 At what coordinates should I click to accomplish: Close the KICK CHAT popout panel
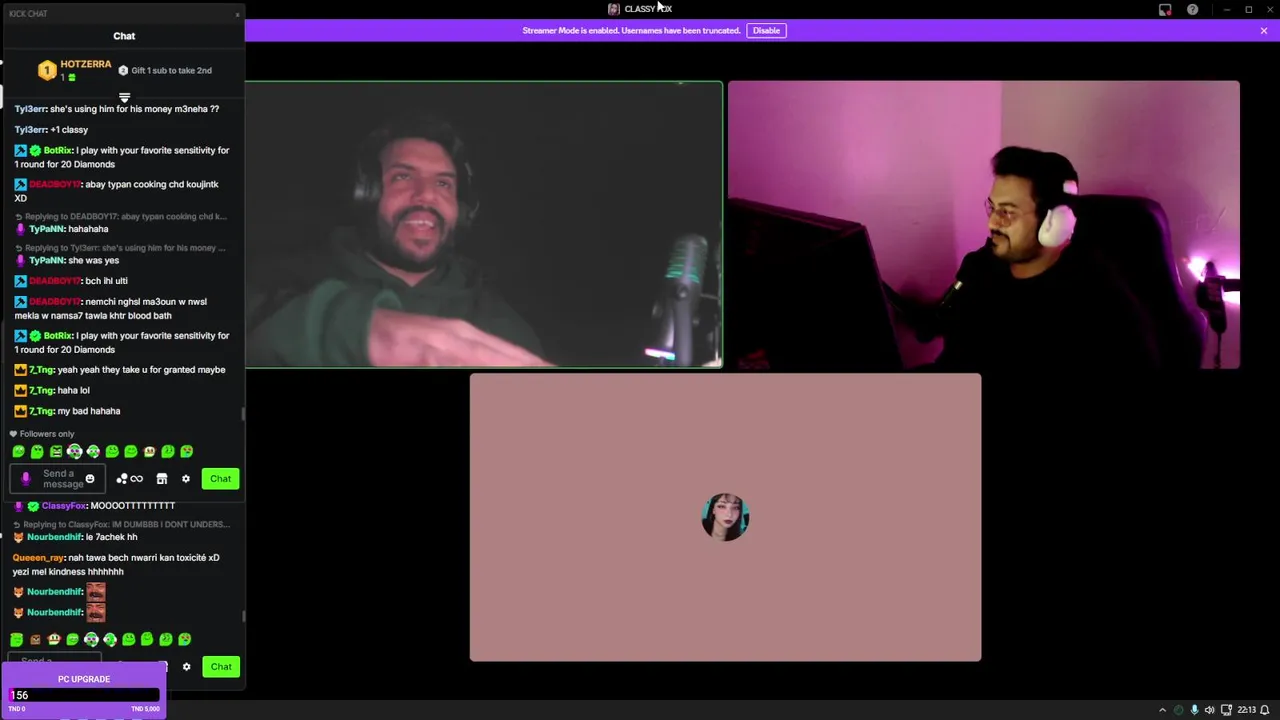pyautogui.click(x=237, y=14)
